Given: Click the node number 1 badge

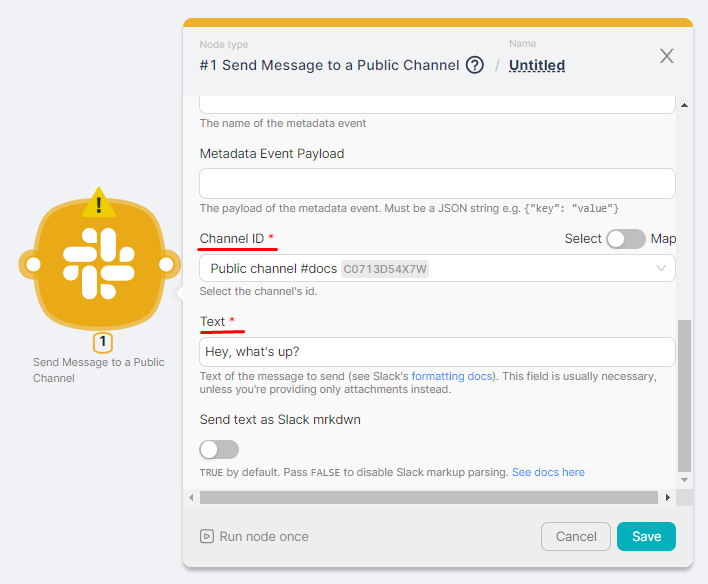Looking at the screenshot, I should point(102,343).
